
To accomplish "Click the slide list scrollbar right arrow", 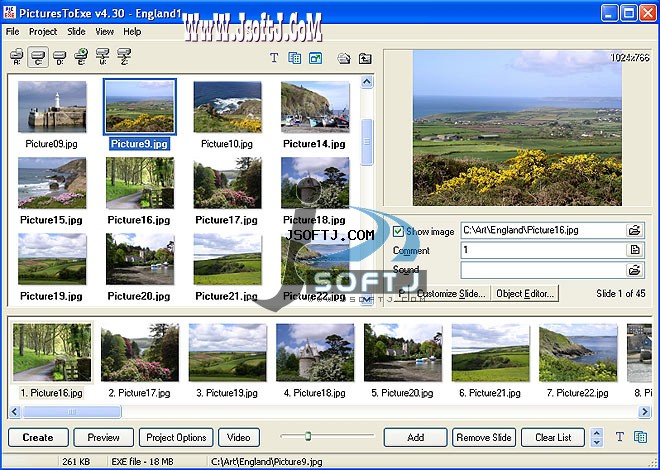I will tap(644, 411).
